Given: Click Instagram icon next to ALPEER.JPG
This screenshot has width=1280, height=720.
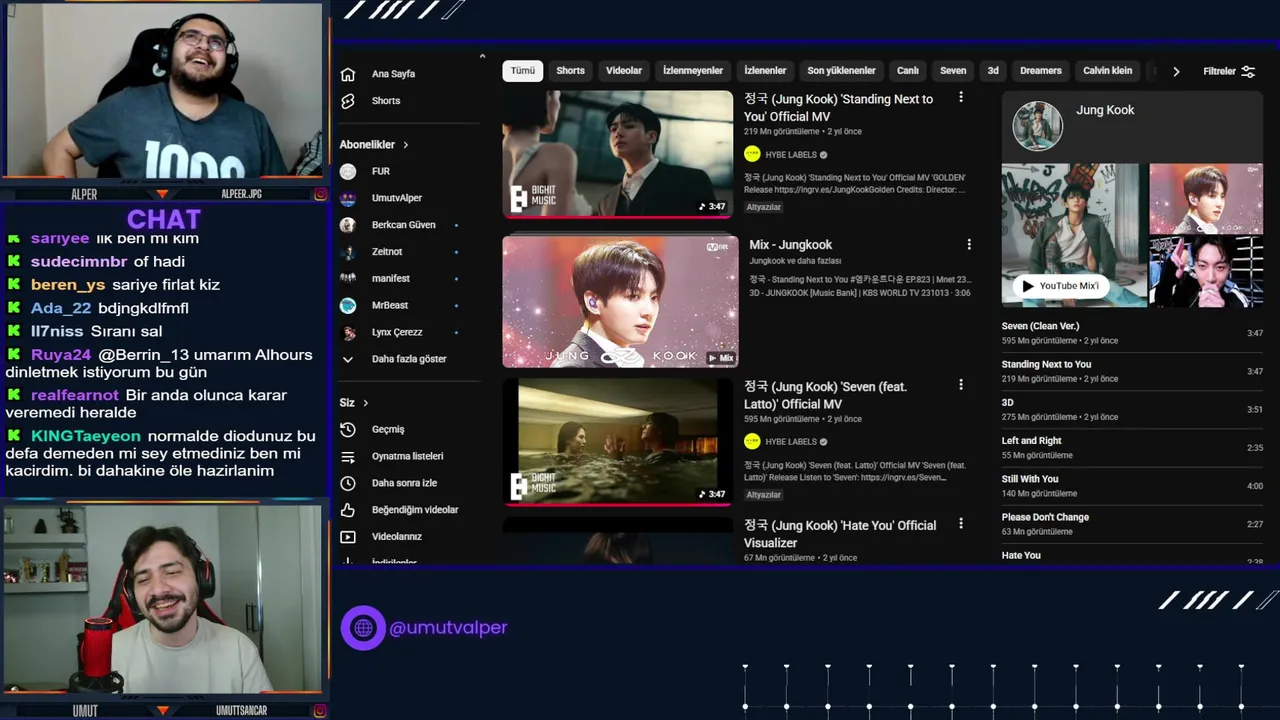Looking at the screenshot, I should click(320, 194).
